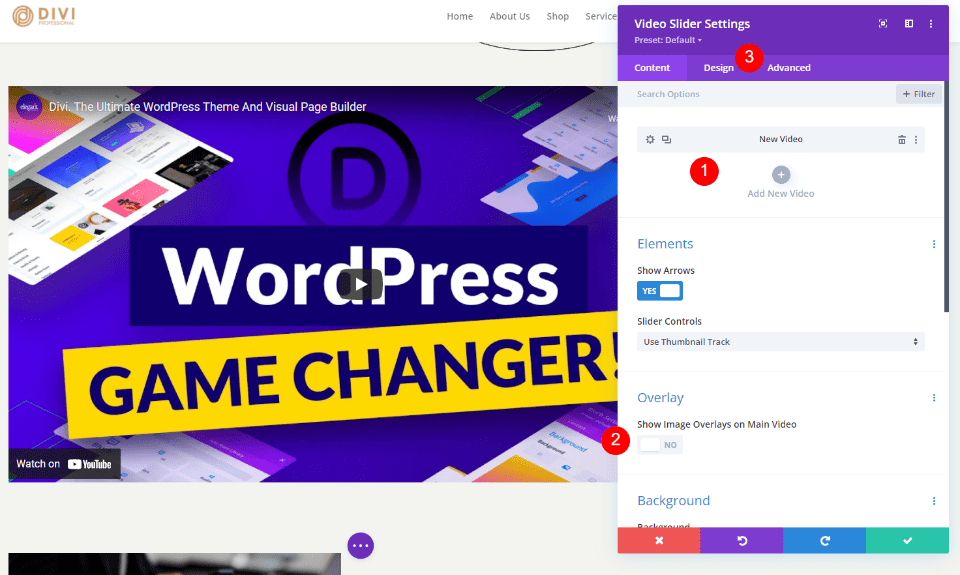960x575 pixels.
Task: Click the Add New Video label
Action: [x=781, y=194]
